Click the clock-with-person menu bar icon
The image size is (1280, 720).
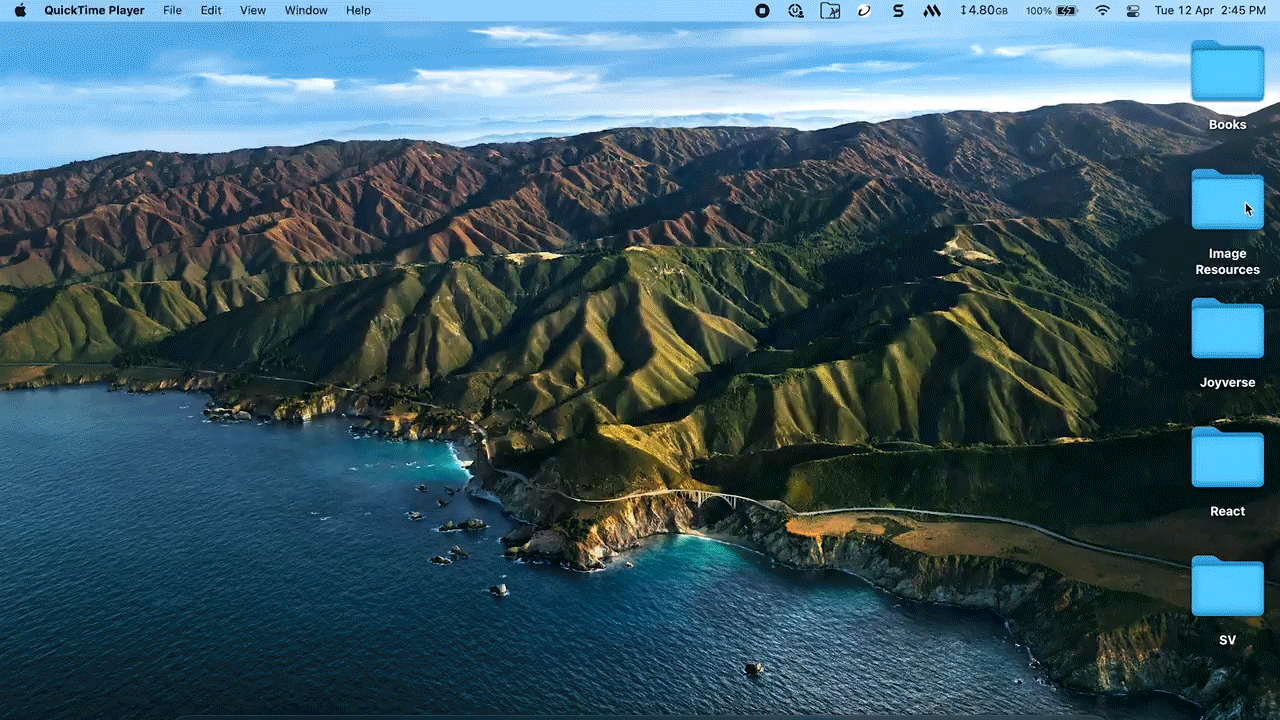coord(796,10)
